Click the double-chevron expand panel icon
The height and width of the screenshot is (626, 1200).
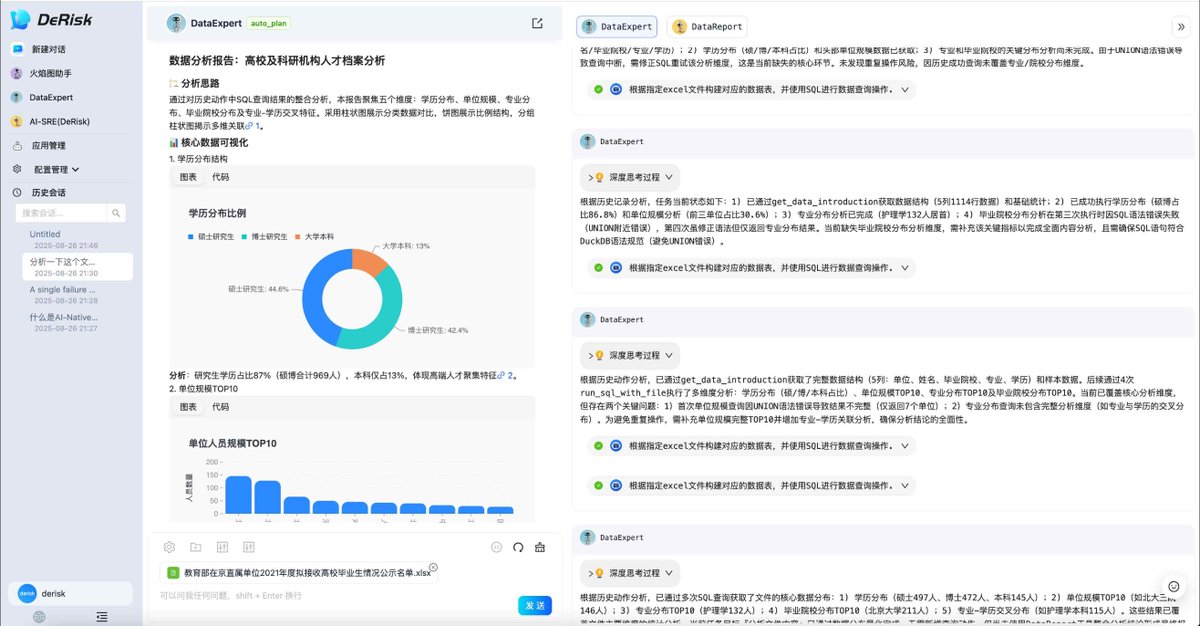coord(1181,27)
